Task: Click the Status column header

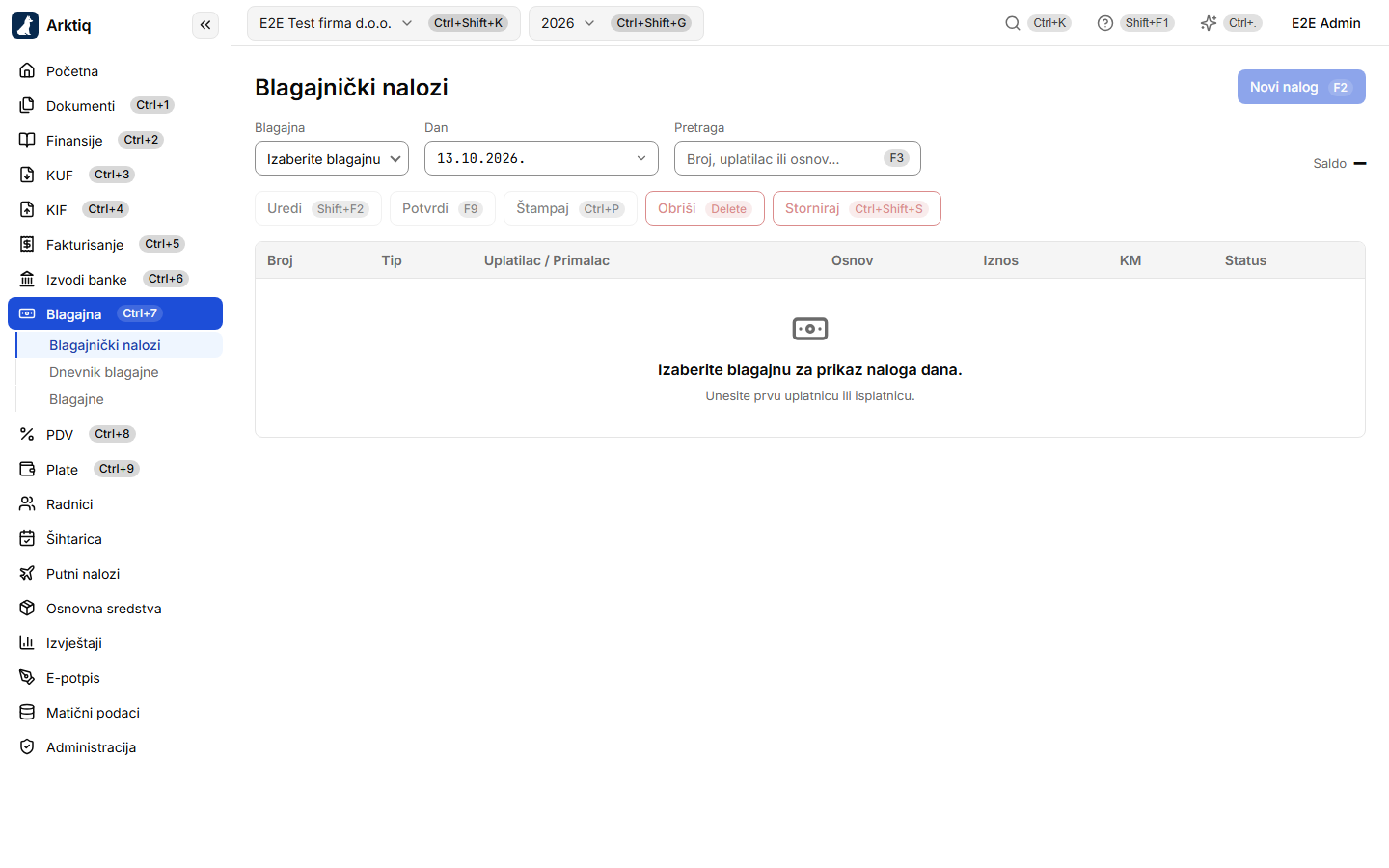Action: [1245, 260]
